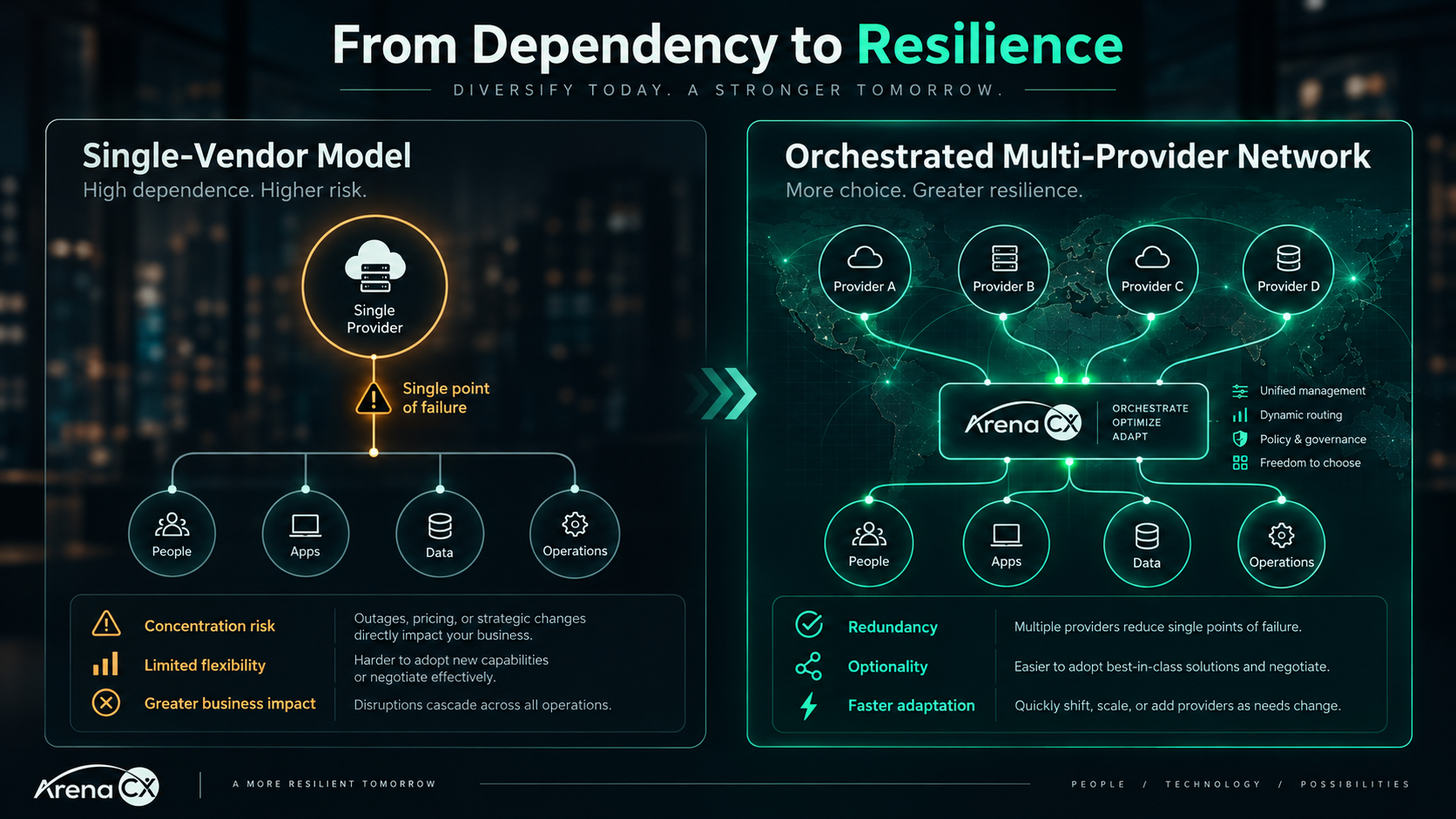Click the 'High dependence. Higher risk.' subtitle
1456x819 pixels.
point(225,190)
